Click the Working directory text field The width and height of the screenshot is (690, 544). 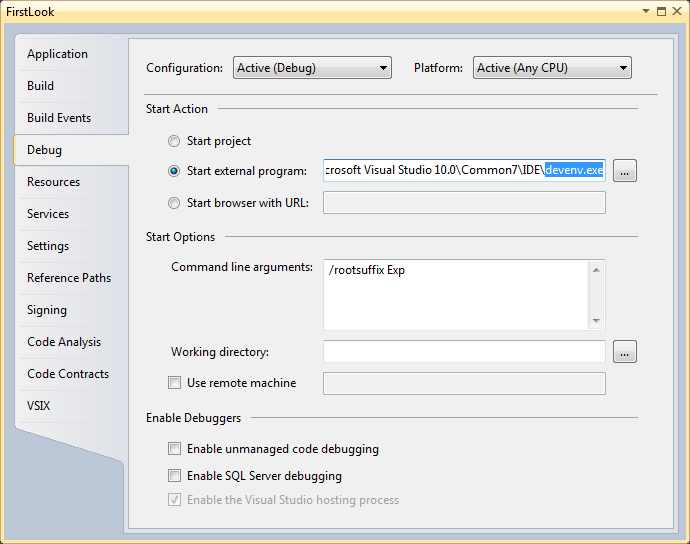click(x=464, y=352)
